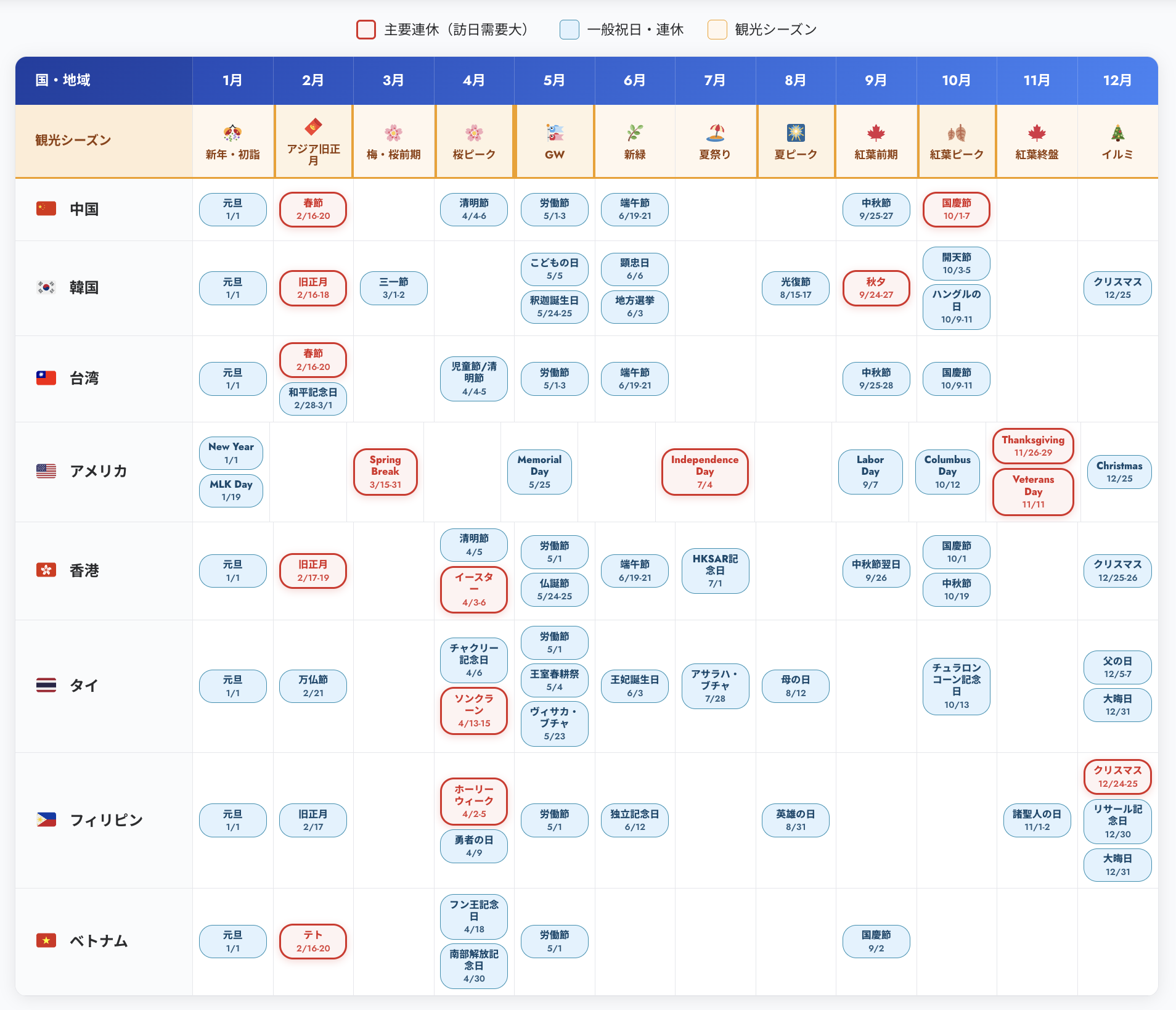This screenshot has height=1010, width=1176.
Task: Click the China flag icon
Action: [46, 208]
